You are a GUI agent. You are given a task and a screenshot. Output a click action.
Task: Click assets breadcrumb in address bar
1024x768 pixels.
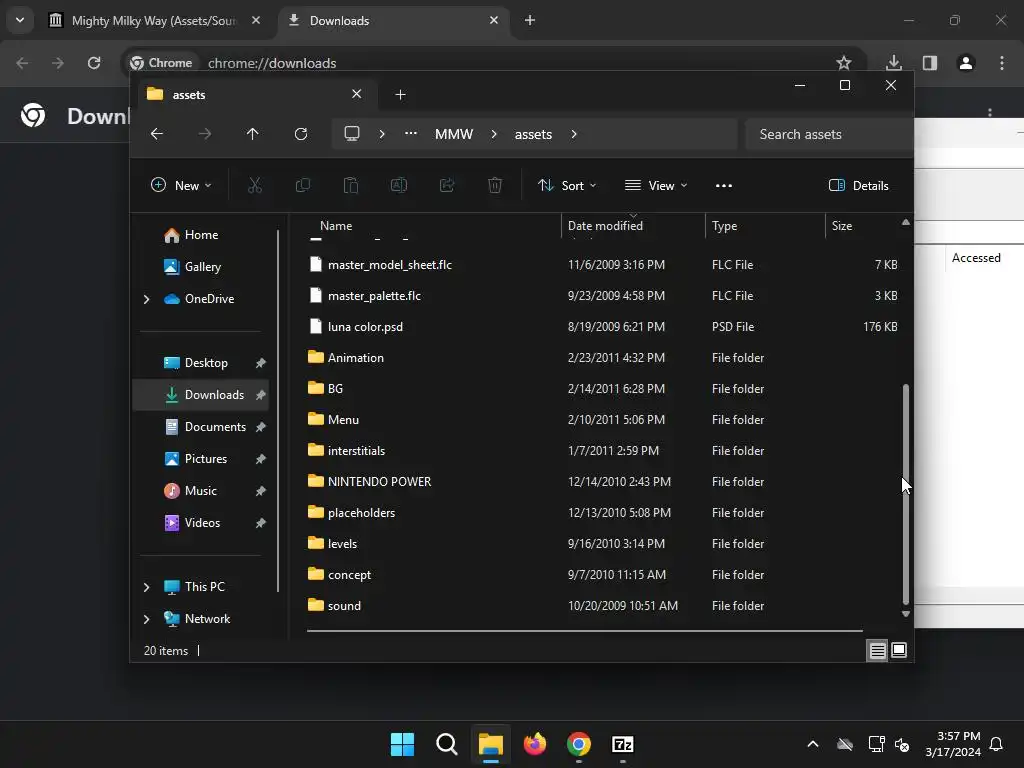tap(533, 134)
